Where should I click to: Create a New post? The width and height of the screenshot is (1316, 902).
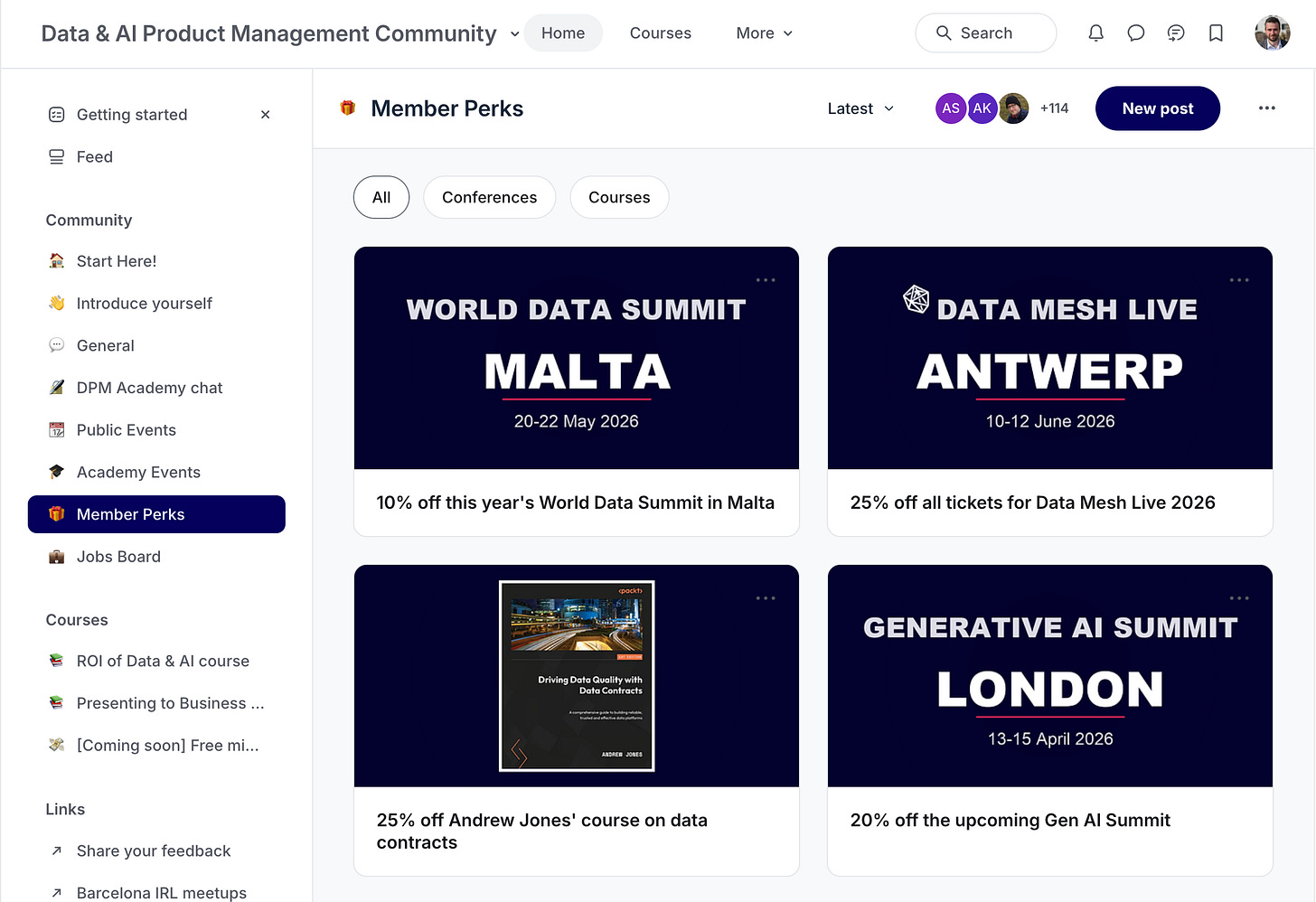(x=1158, y=108)
